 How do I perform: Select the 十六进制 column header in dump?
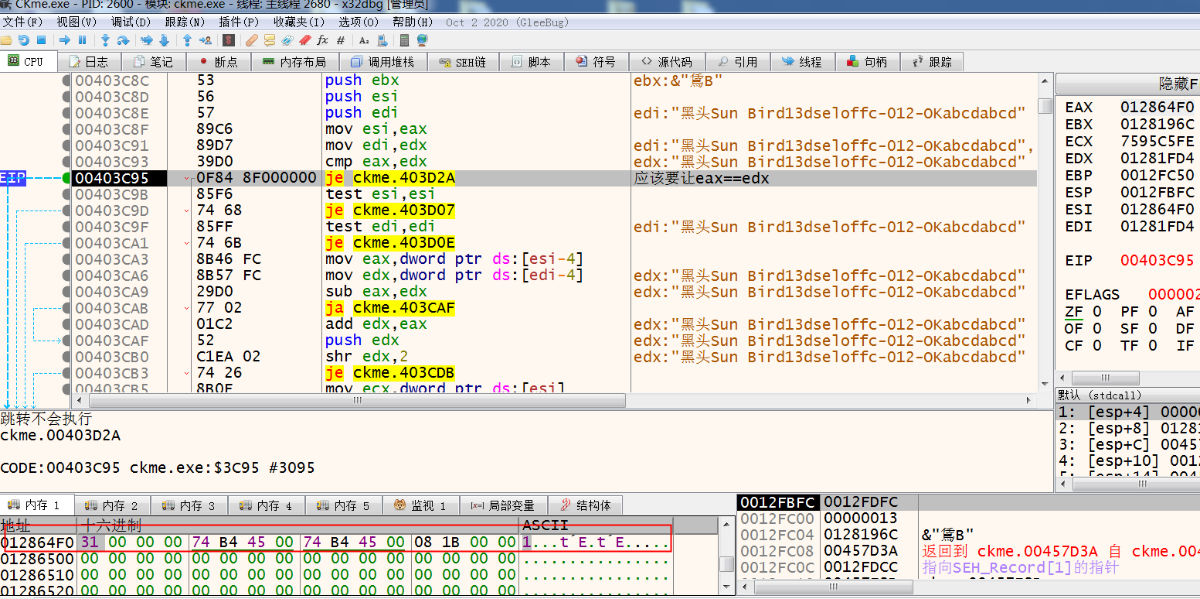point(298,525)
